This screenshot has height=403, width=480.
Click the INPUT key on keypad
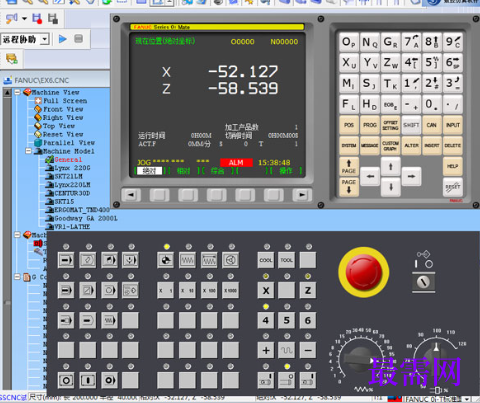coord(453,125)
